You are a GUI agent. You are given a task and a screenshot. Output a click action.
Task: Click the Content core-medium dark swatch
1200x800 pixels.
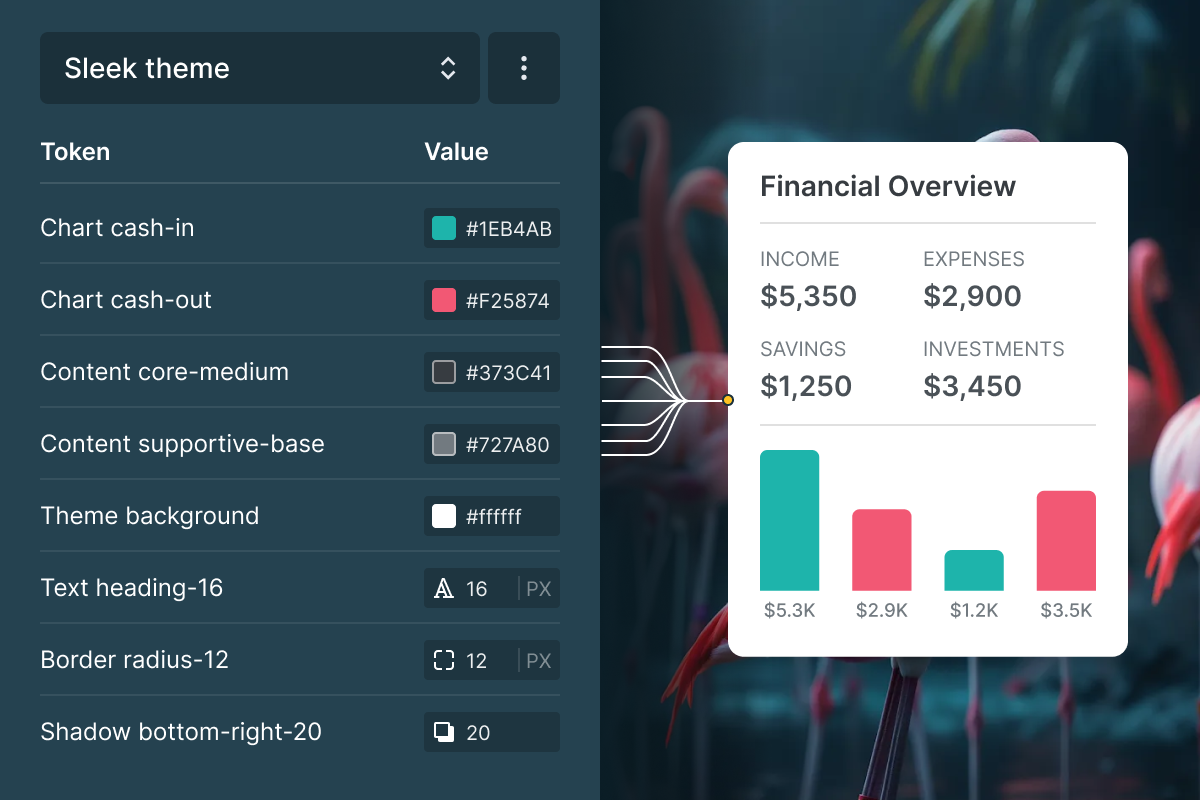click(x=444, y=372)
